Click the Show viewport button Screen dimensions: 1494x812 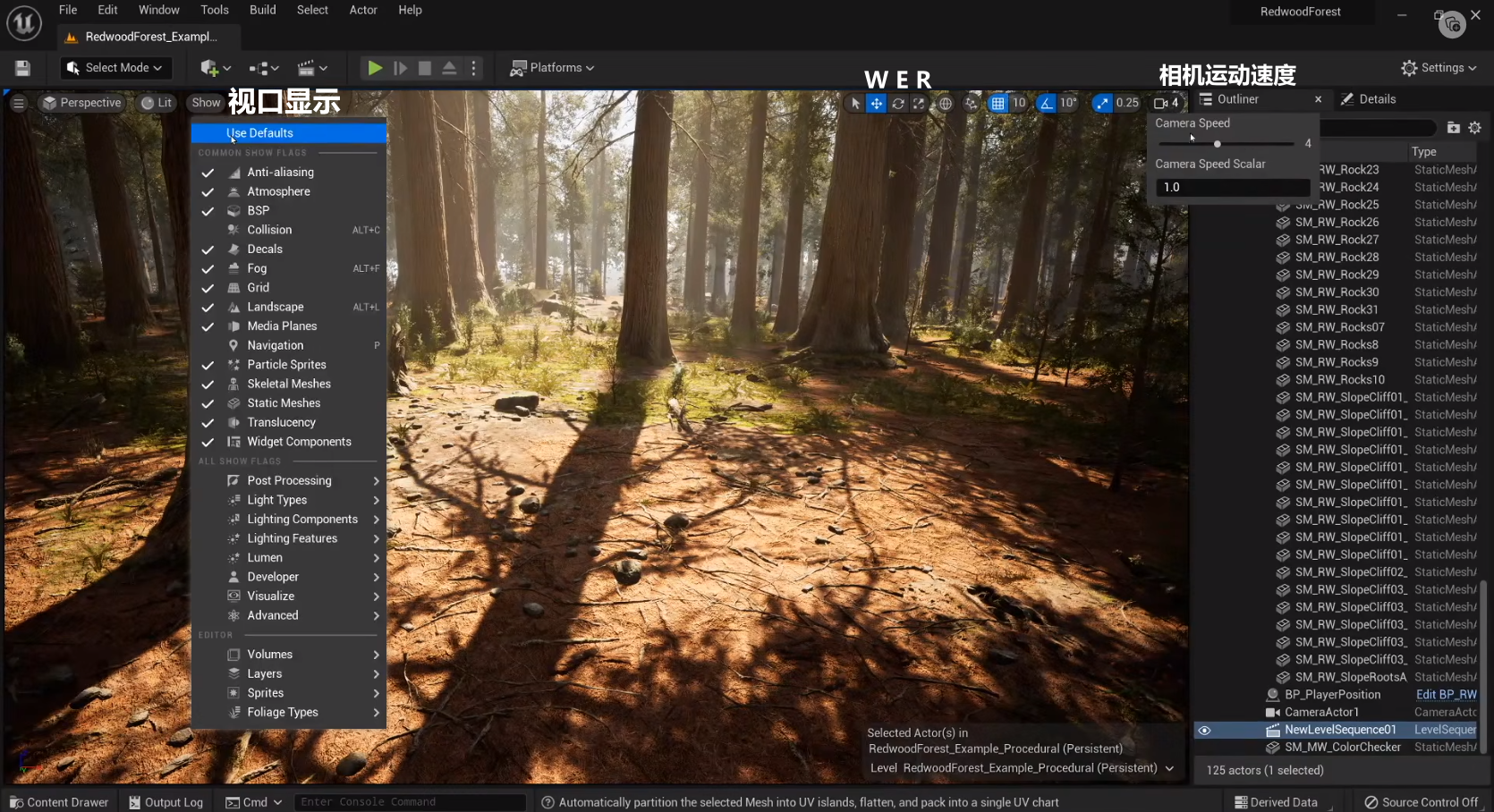206,103
